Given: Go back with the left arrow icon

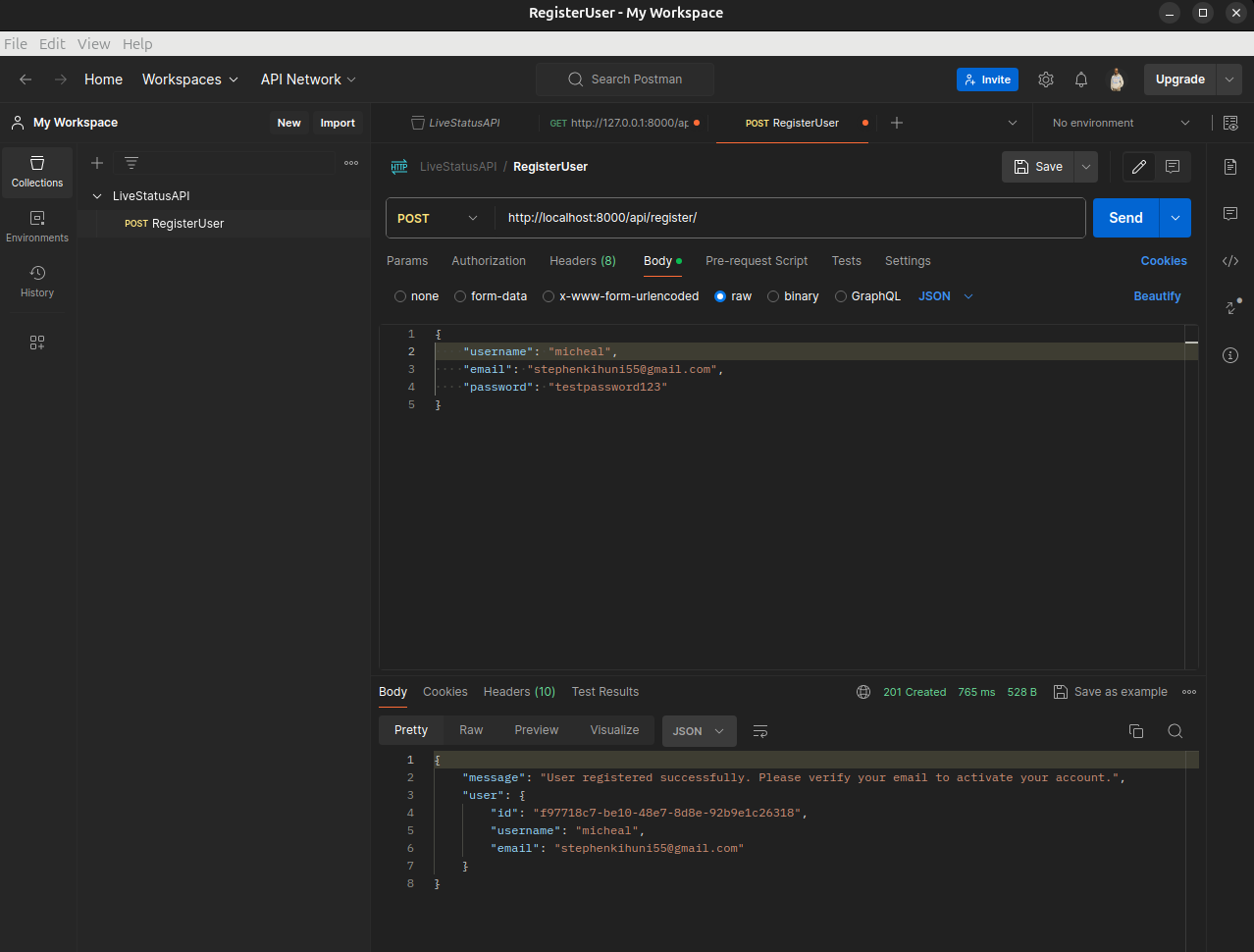Looking at the screenshot, I should (26, 79).
